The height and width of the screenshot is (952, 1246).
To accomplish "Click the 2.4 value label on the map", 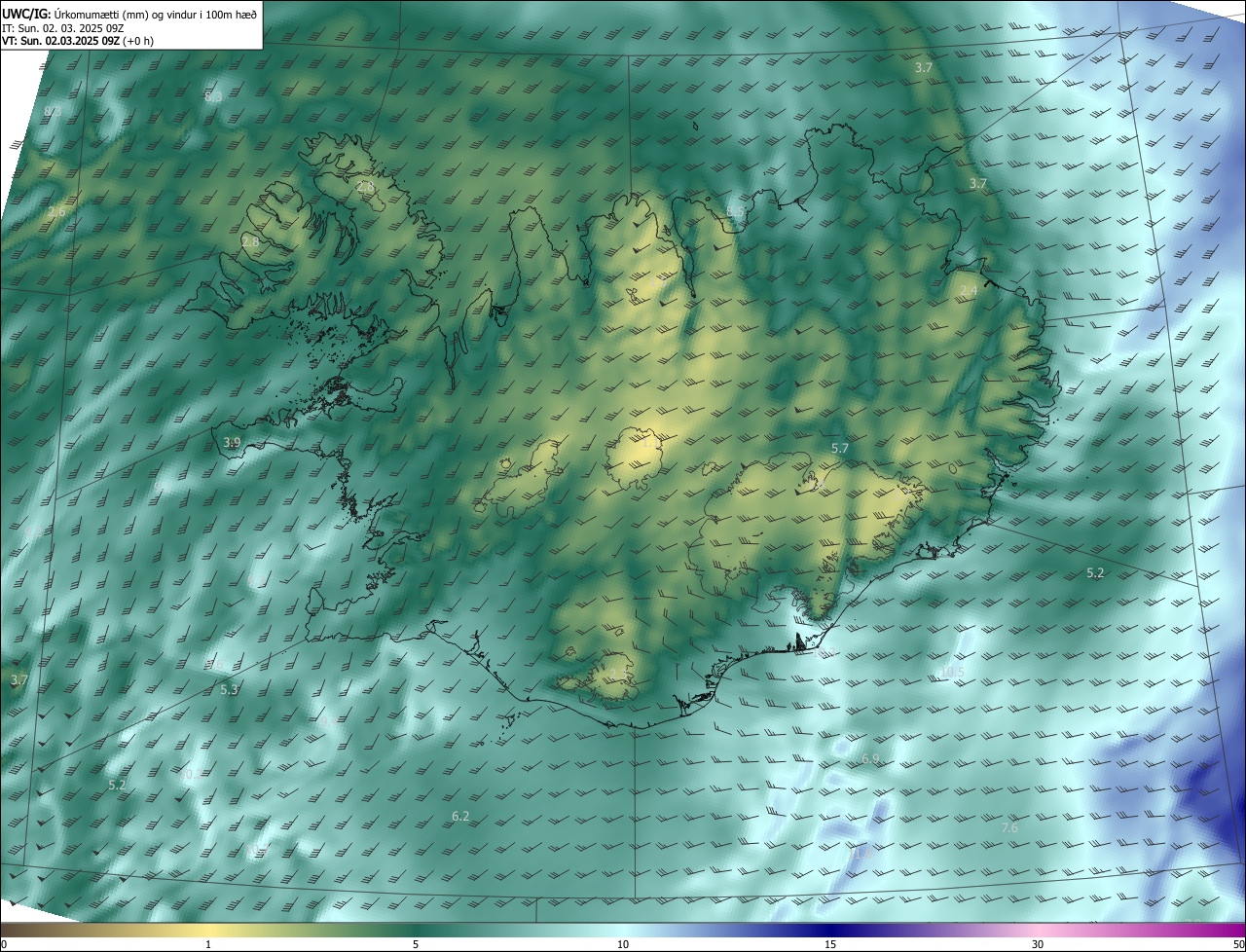I will (x=969, y=291).
